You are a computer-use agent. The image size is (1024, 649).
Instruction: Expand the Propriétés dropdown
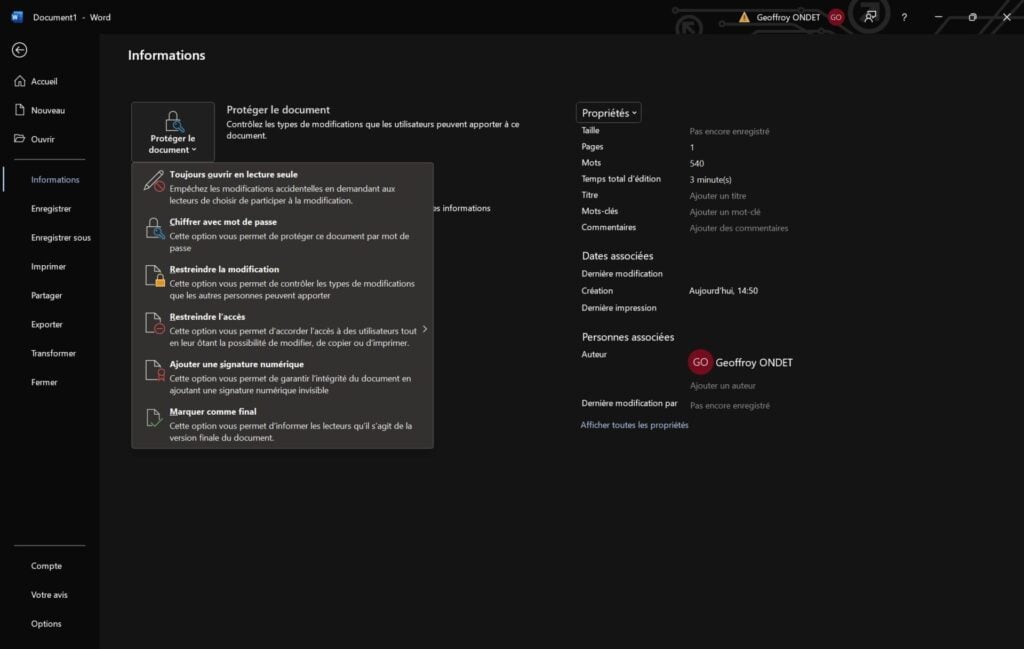[x=609, y=112]
